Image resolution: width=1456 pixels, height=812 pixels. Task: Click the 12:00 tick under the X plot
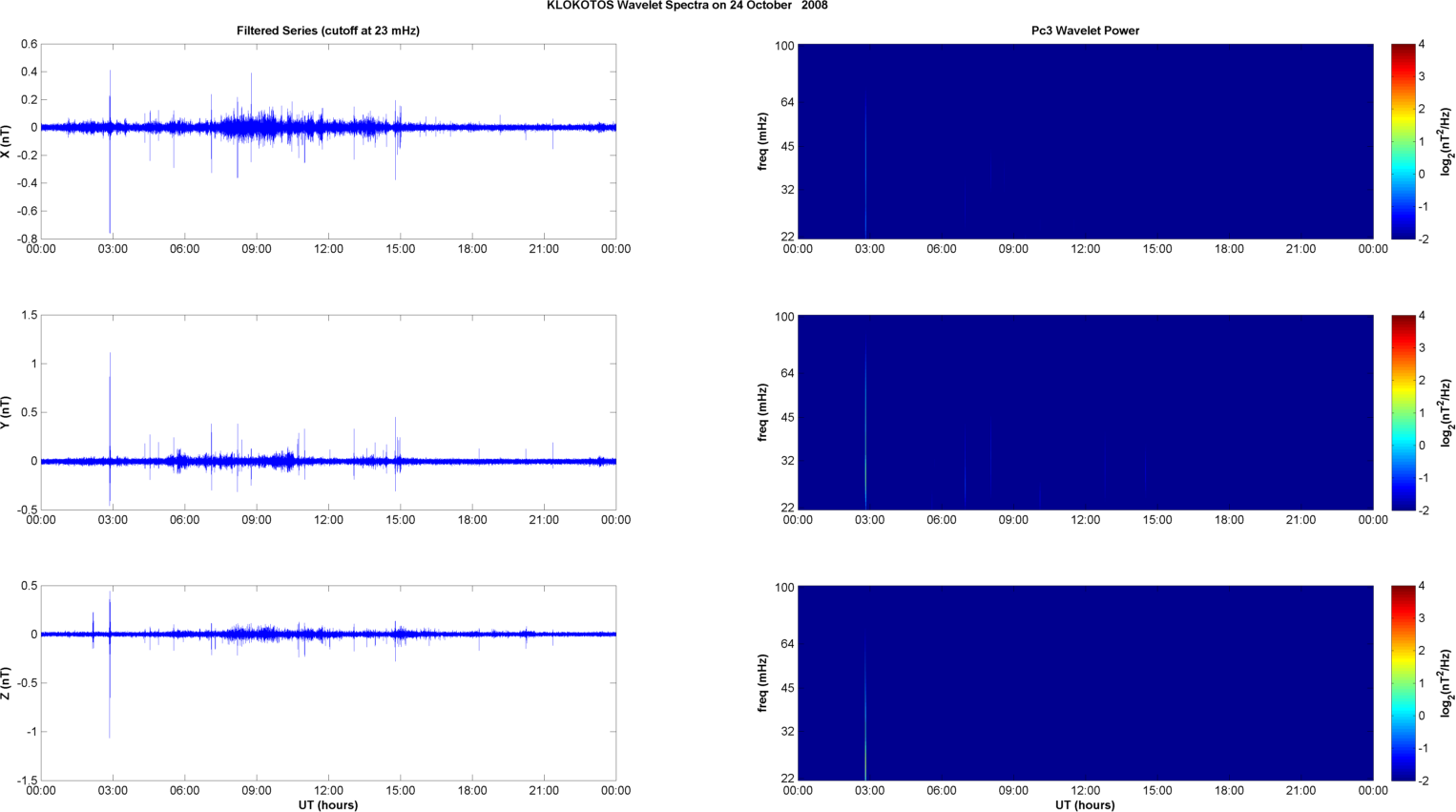pyautogui.click(x=328, y=249)
